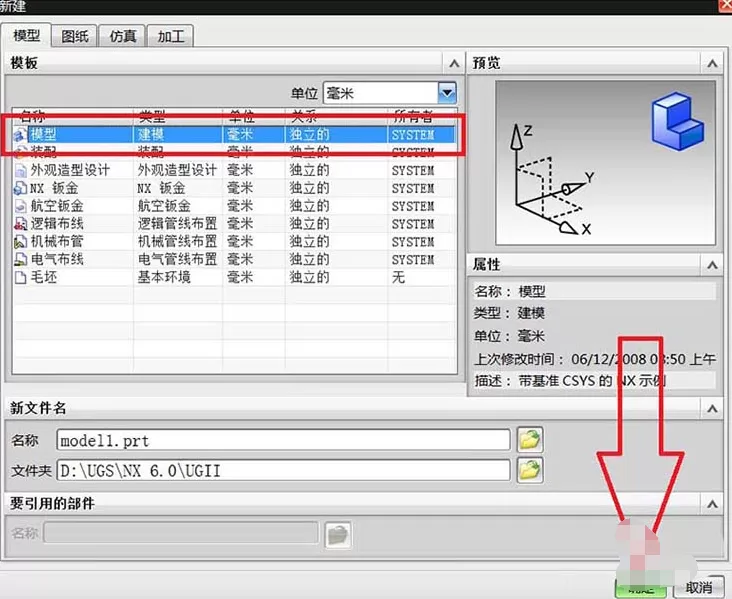Open browse folder icon beside model1.prt name
This screenshot has height=599, width=732.
(x=530, y=440)
